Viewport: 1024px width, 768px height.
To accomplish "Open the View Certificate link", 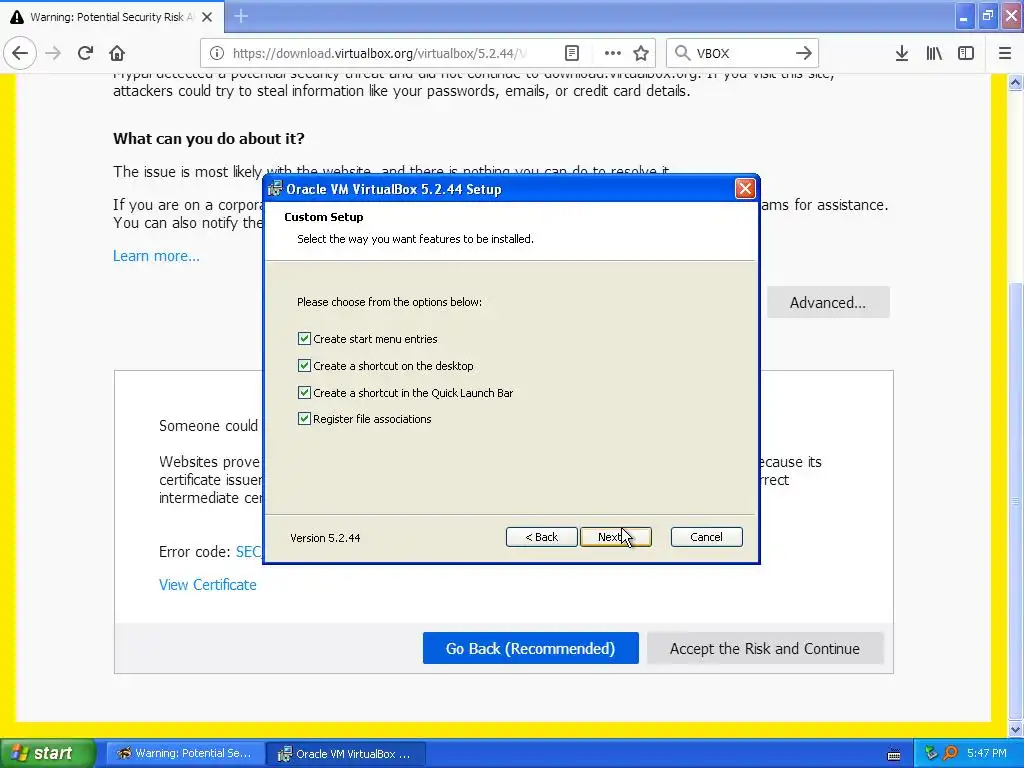I will pos(208,584).
